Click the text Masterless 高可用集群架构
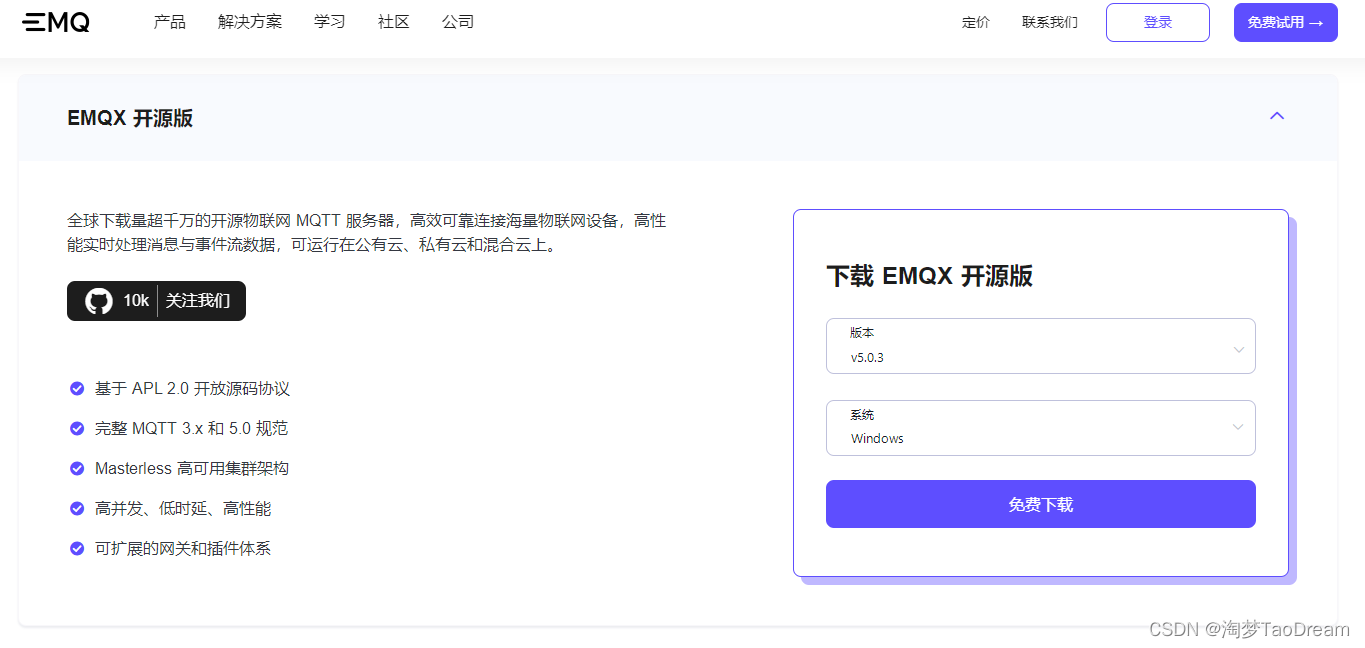Image resolution: width=1365 pixels, height=648 pixels. pyautogui.click(x=192, y=468)
